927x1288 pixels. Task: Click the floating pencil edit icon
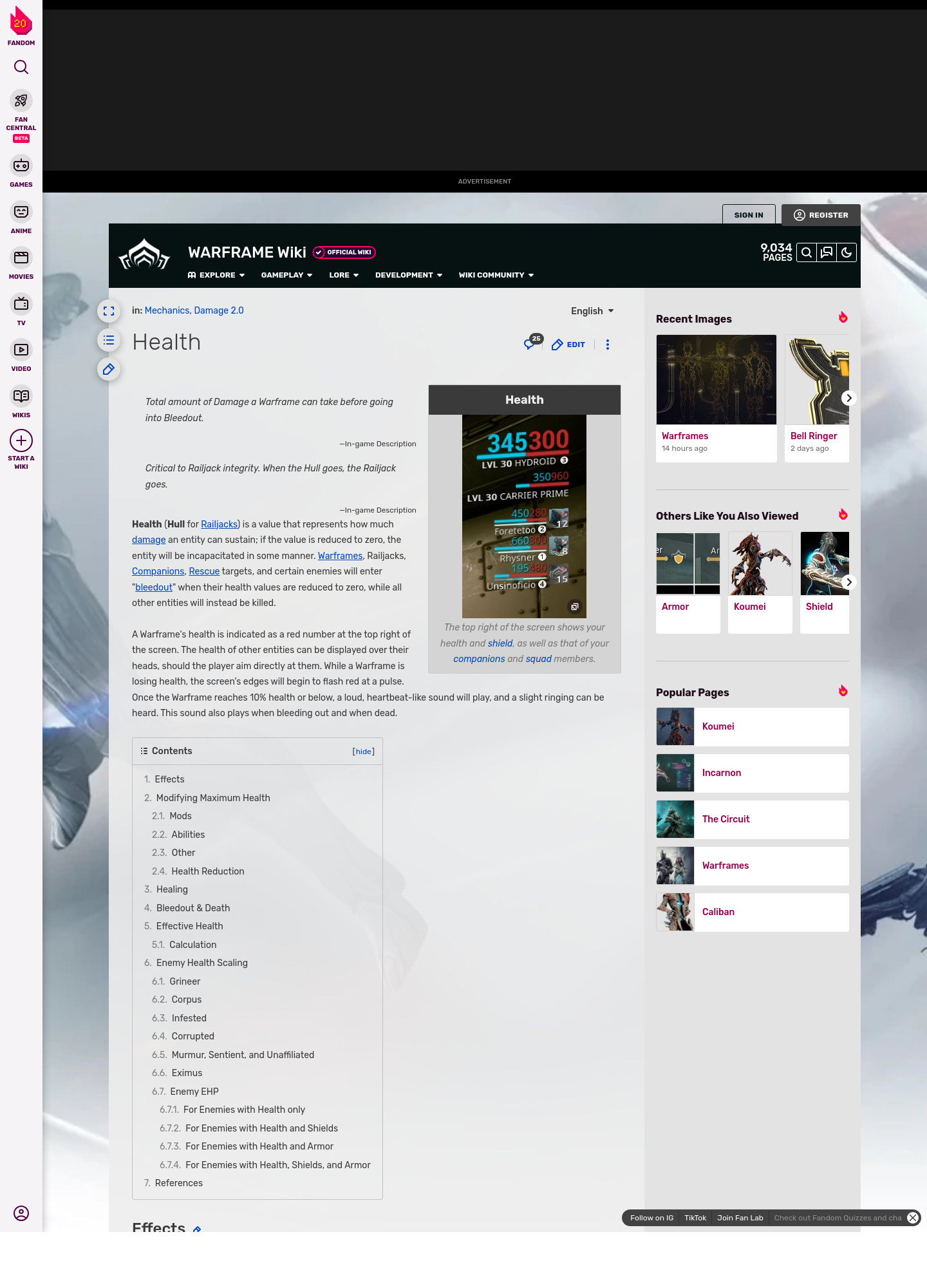pyautogui.click(x=109, y=369)
